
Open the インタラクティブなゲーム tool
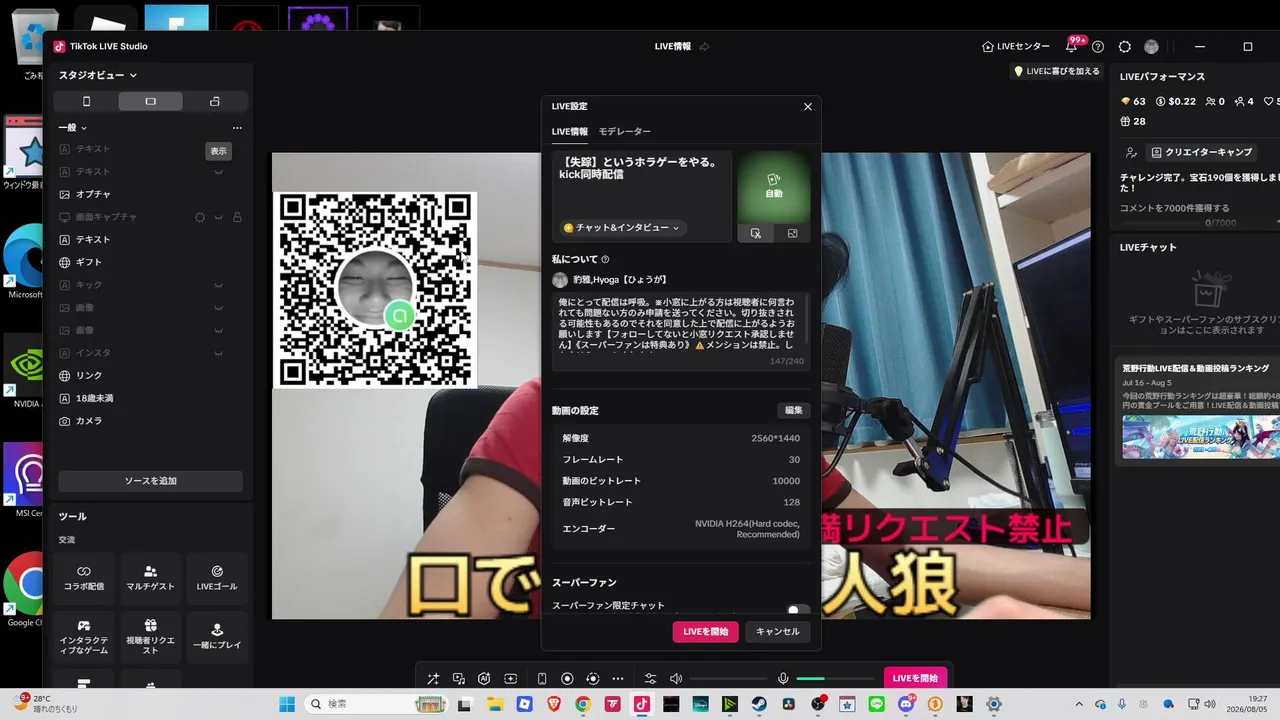(x=84, y=637)
